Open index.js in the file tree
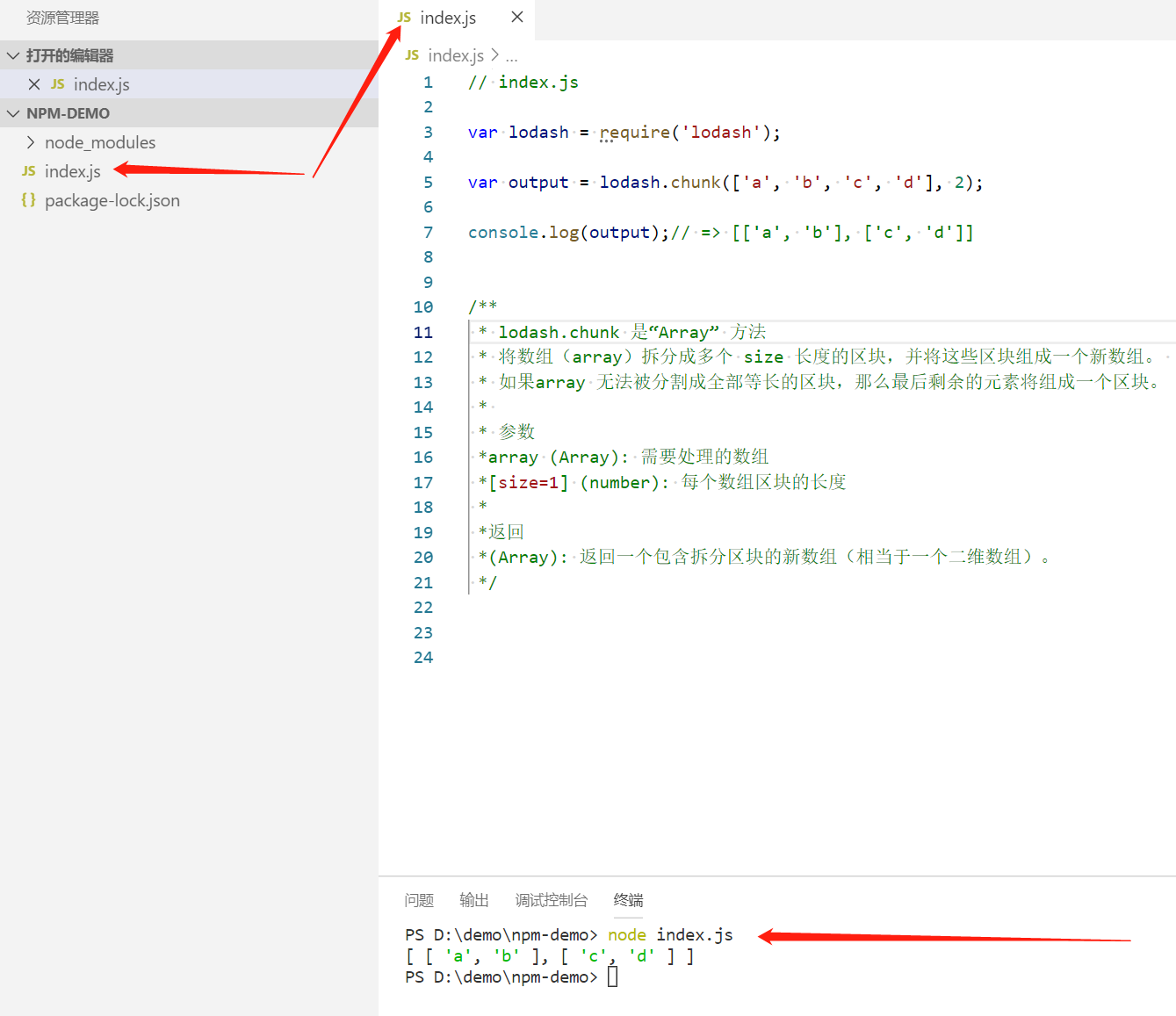Screen dimensions: 1176x1016 pos(73,171)
